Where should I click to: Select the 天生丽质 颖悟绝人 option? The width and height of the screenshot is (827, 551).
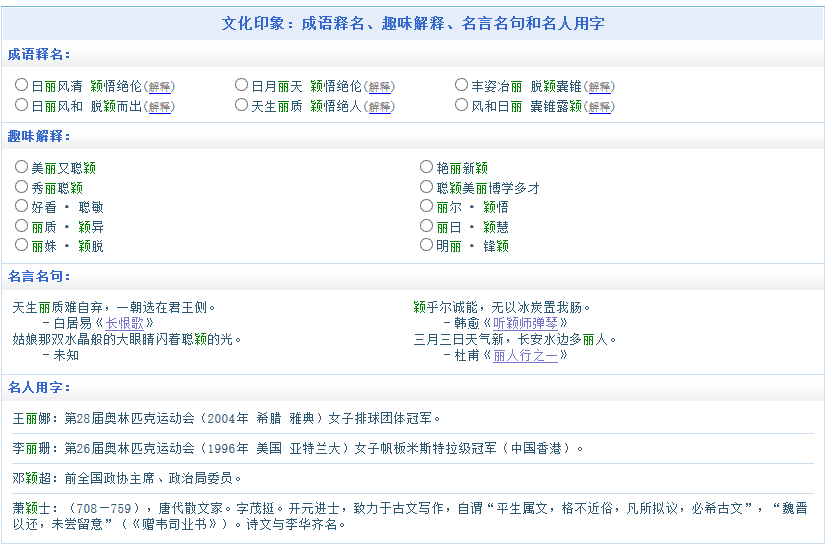pos(242,105)
